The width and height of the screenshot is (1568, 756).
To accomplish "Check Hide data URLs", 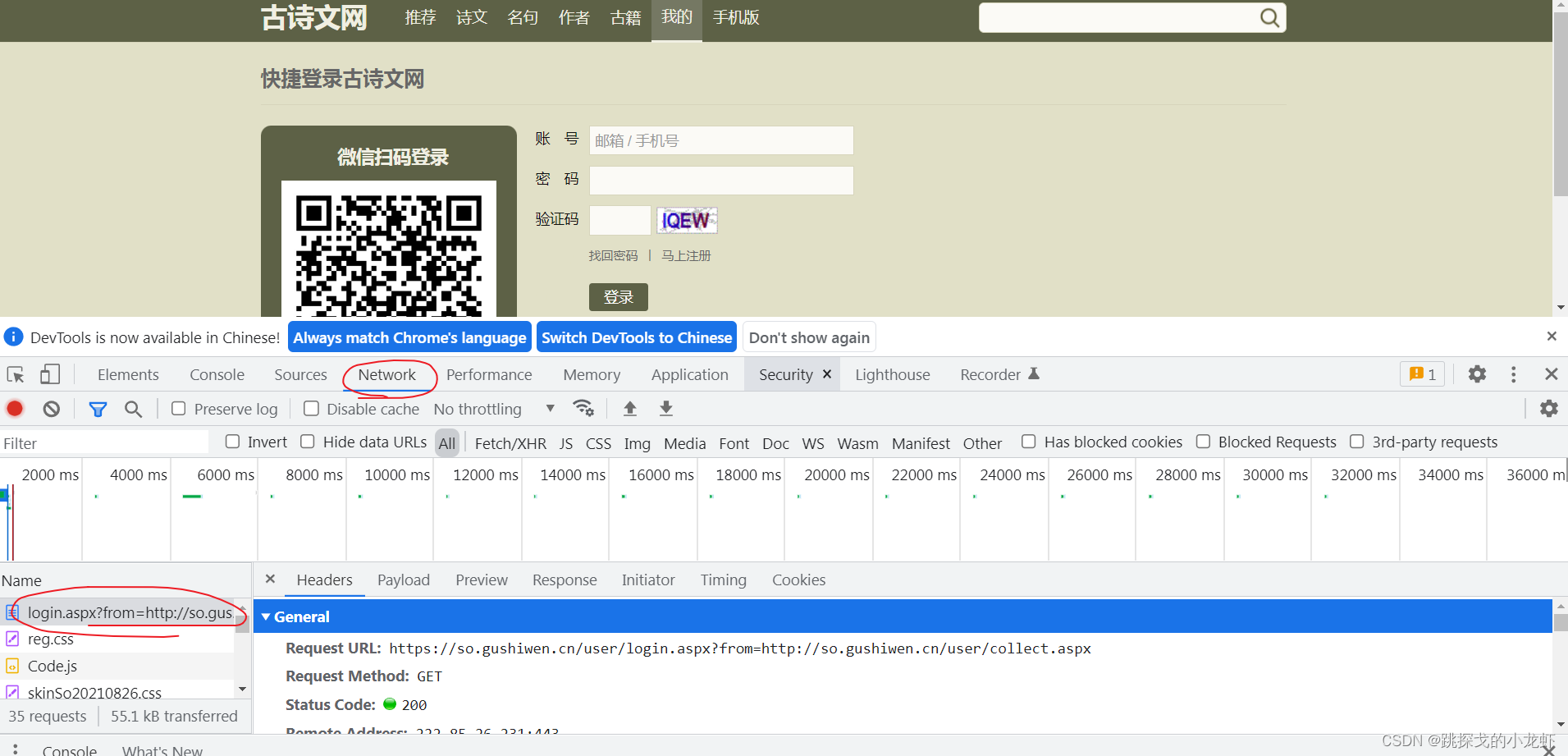I will [x=308, y=442].
